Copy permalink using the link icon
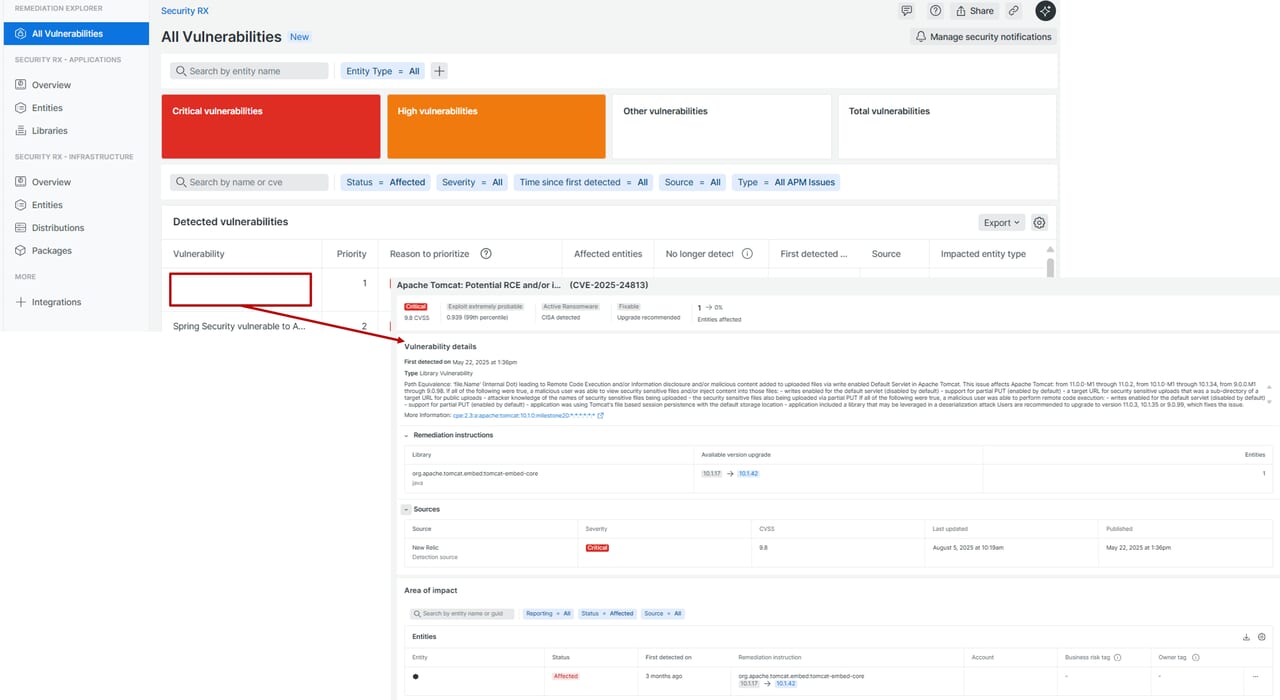 [x=1013, y=11]
